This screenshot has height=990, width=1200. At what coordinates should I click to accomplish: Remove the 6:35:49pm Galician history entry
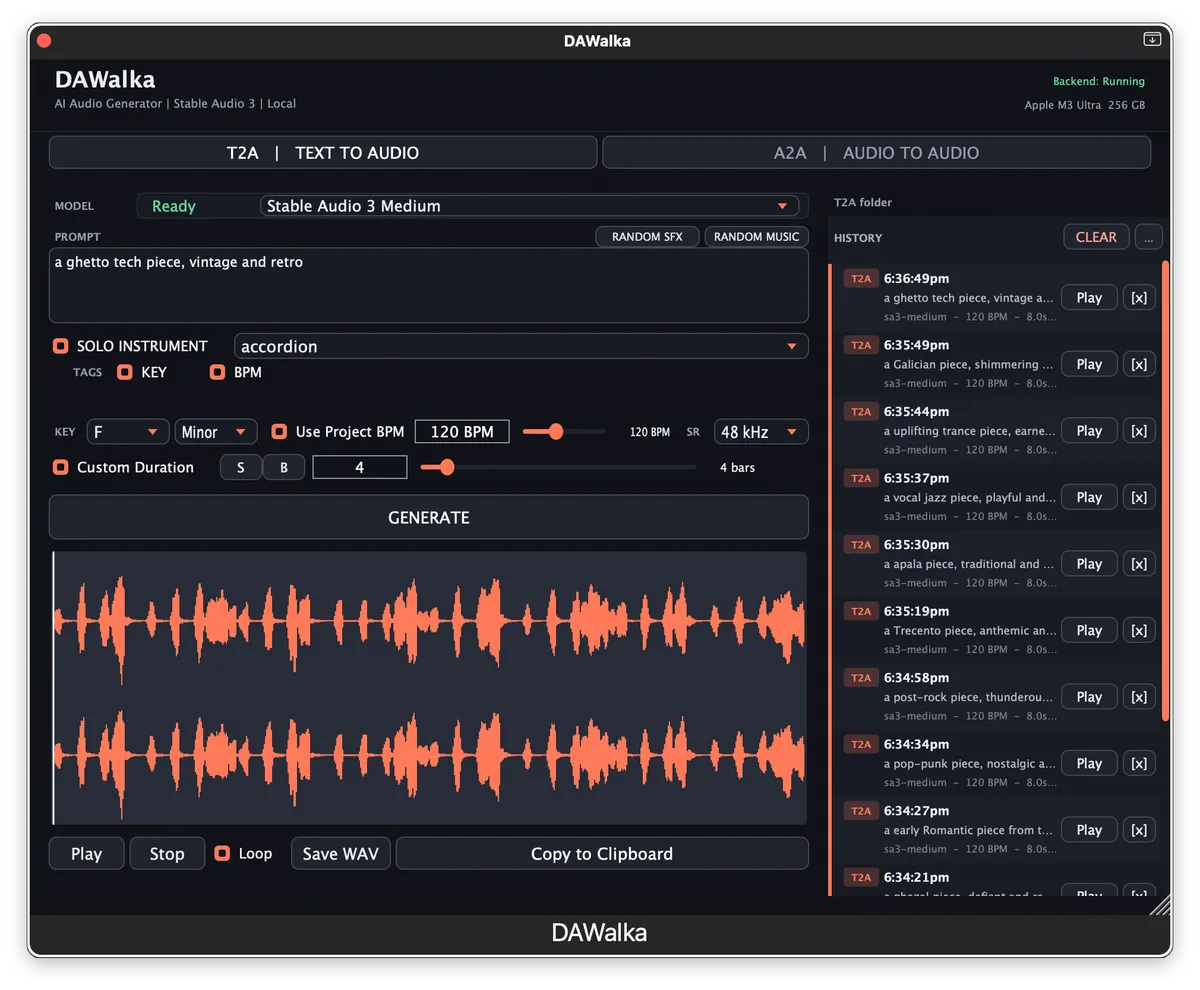coord(1139,364)
